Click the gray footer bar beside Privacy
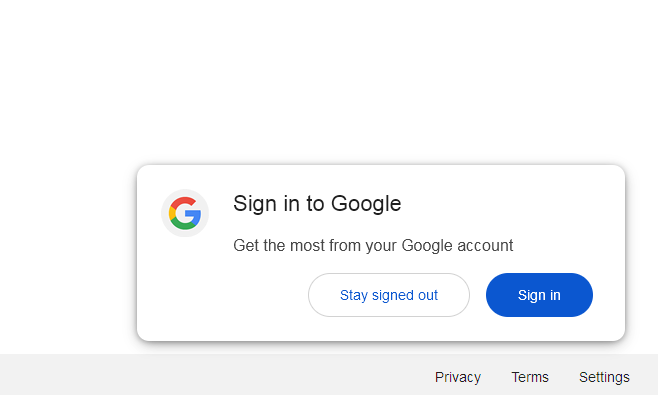Screen dimensions: 658x395 (210, 375)
